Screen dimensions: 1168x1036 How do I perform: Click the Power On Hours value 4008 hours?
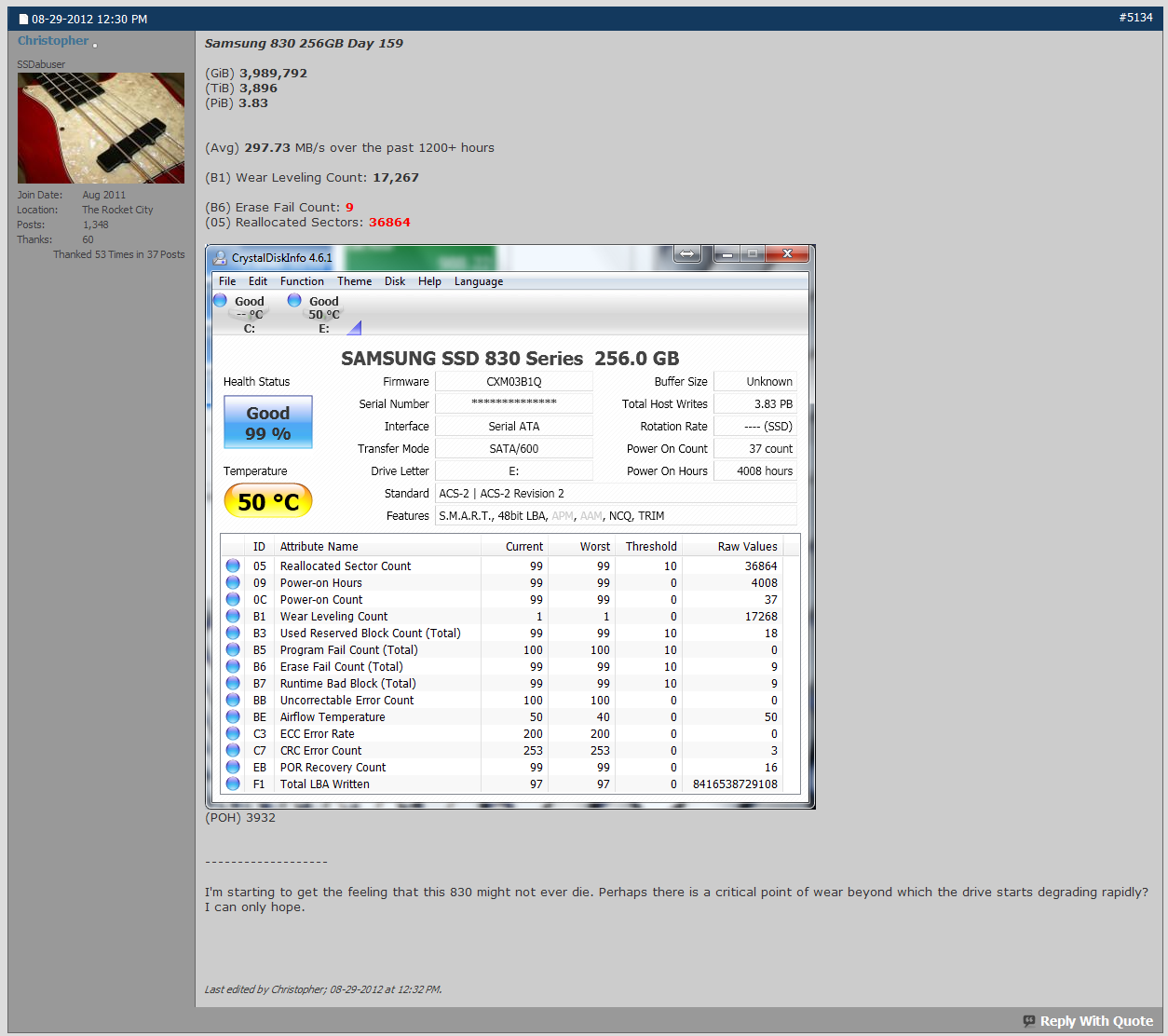coord(755,471)
